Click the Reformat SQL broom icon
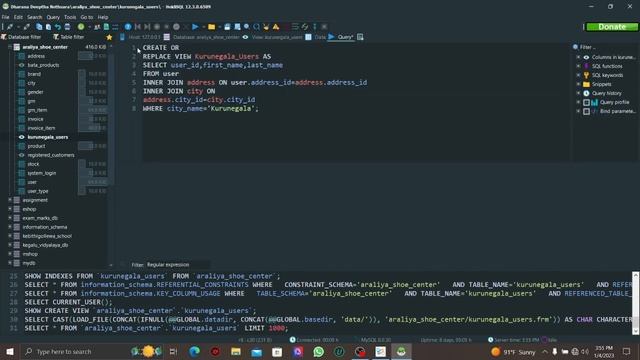640x360 pixels. click(266, 27)
